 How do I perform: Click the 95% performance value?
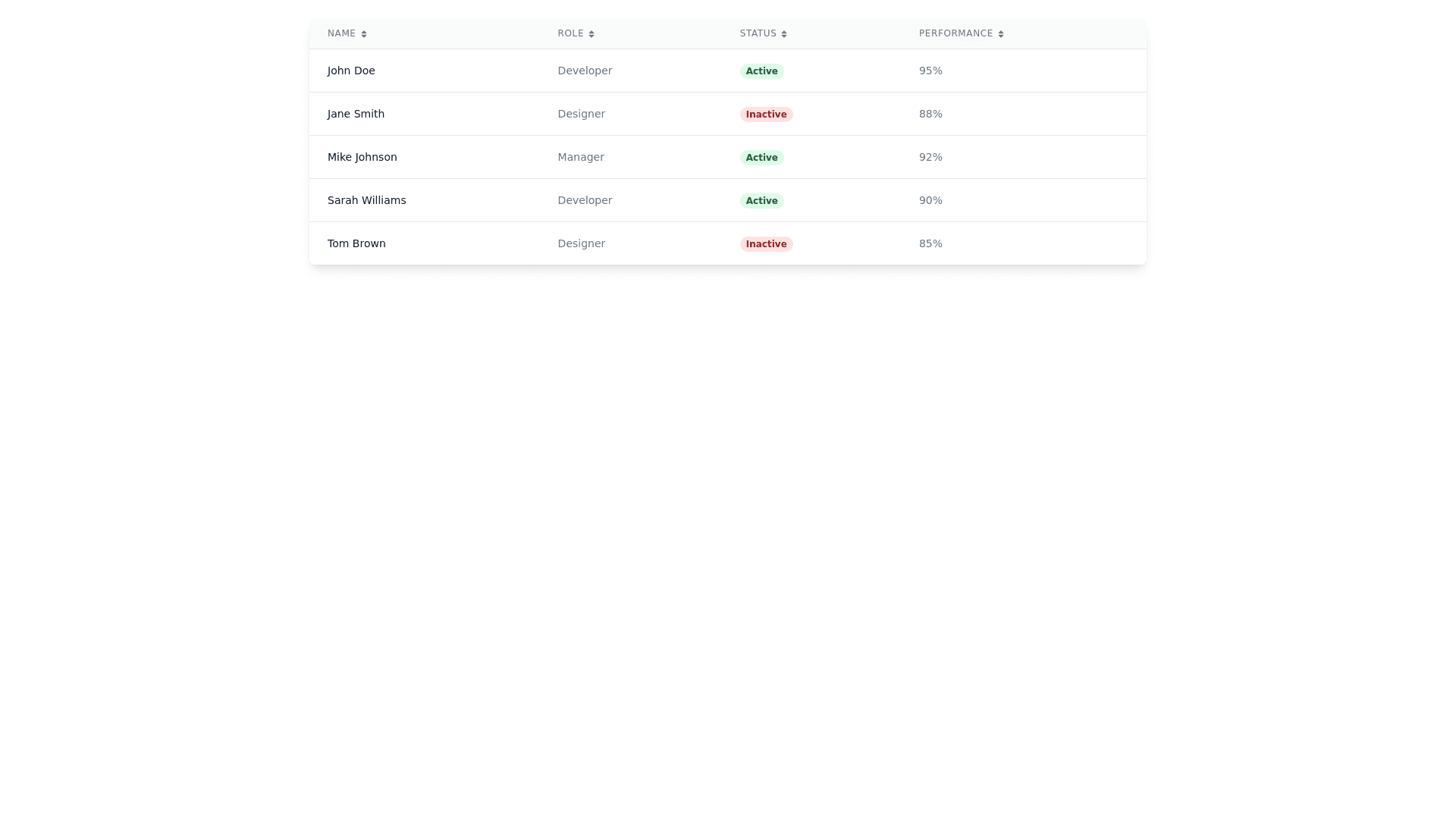click(x=930, y=71)
